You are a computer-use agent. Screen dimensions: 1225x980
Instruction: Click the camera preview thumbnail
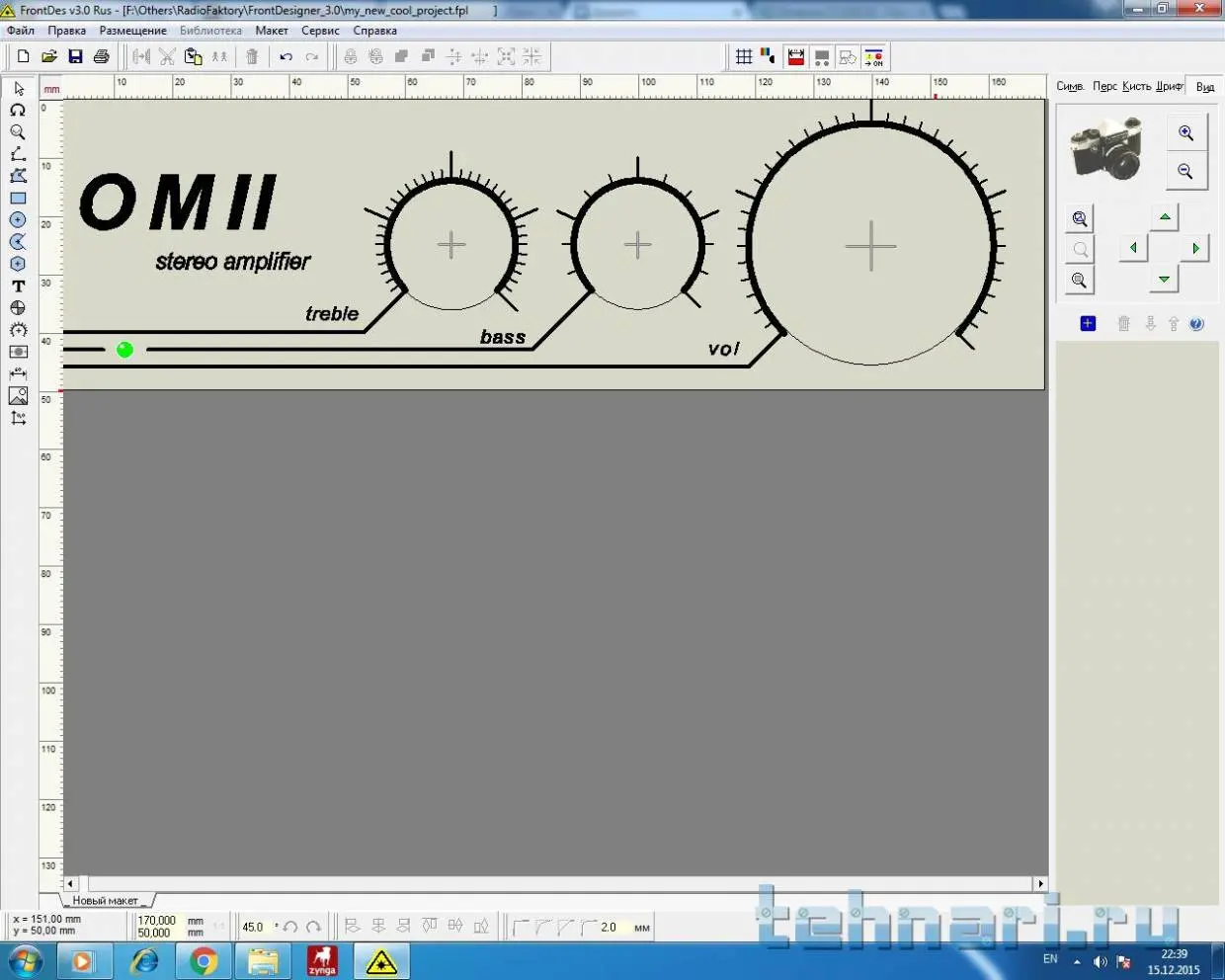point(1106,148)
